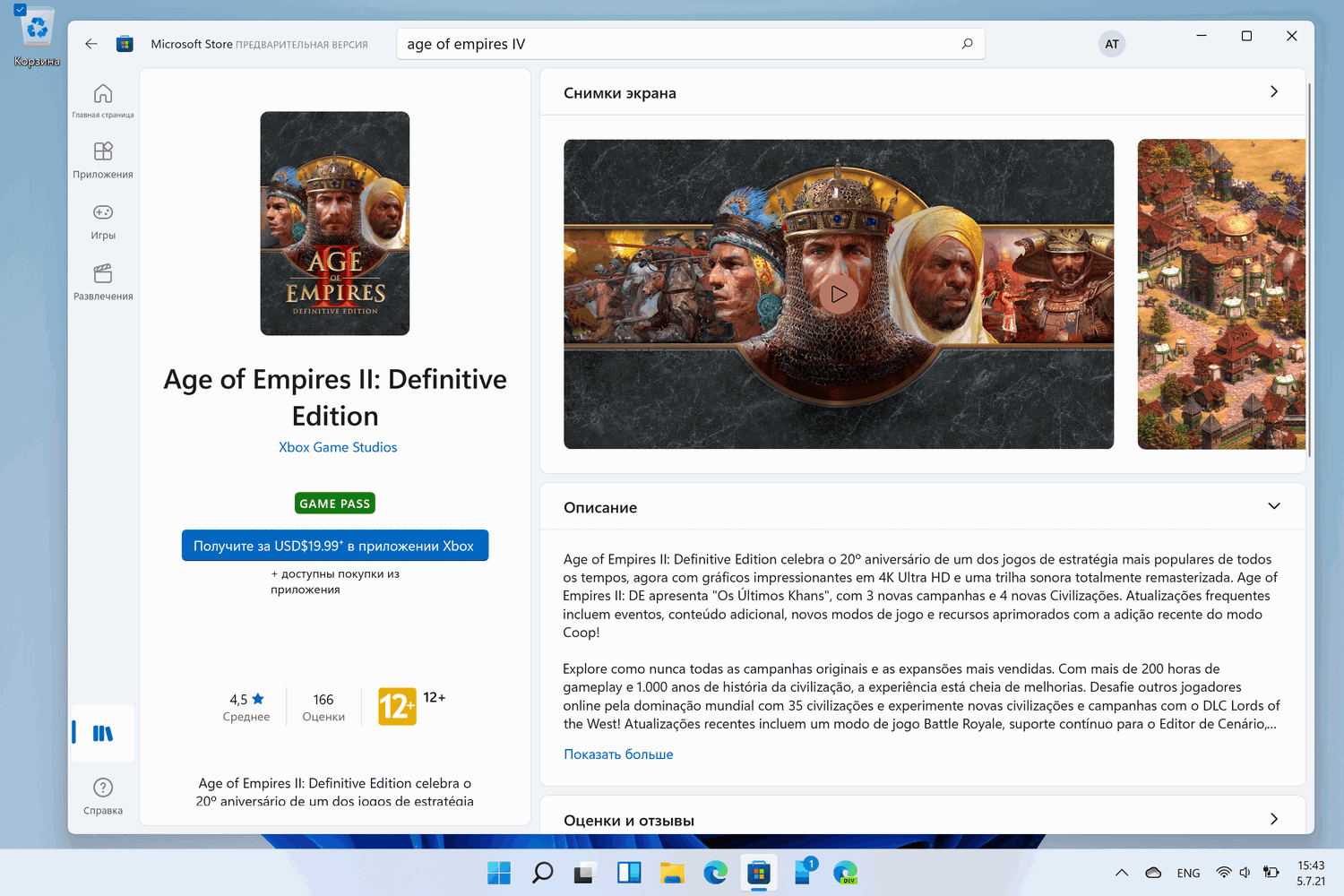Open the village gameplay screenshot thumbnail
This screenshot has width=1344, height=896.
1221,294
